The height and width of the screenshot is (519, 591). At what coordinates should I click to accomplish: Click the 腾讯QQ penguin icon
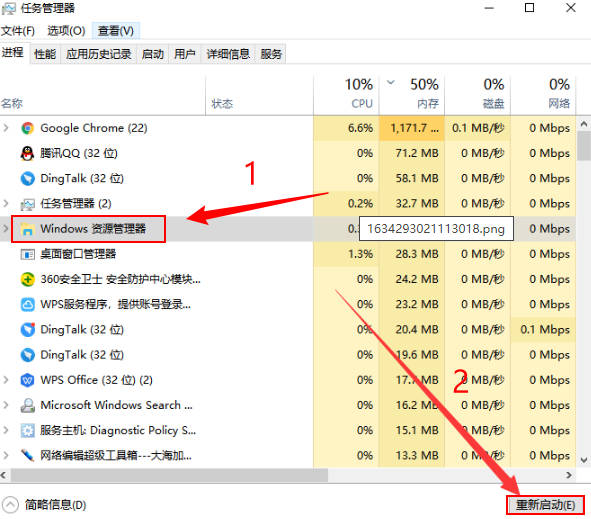tap(27, 153)
